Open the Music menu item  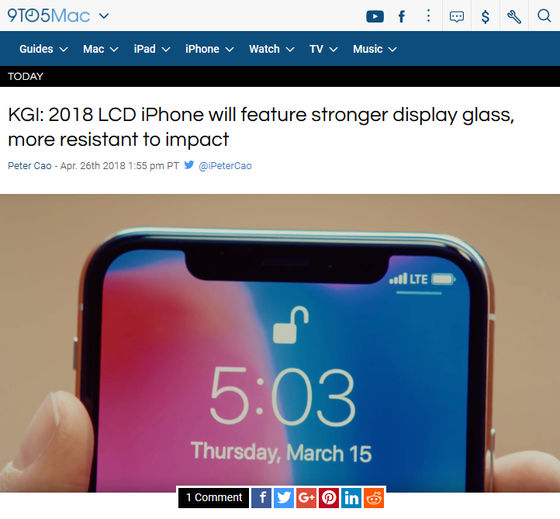click(x=375, y=49)
